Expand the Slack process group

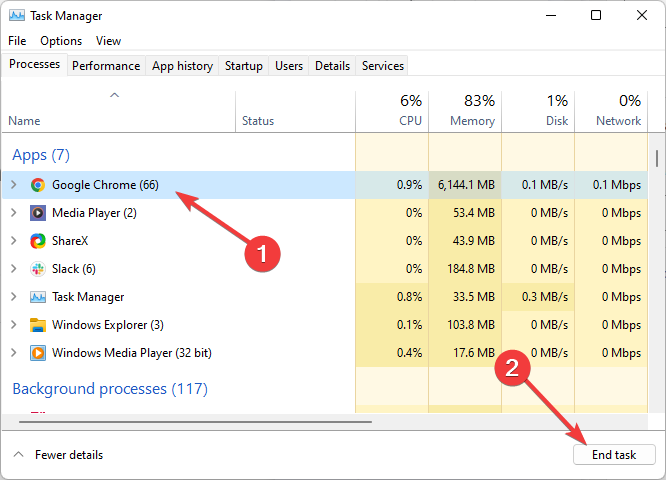pyautogui.click(x=14, y=268)
